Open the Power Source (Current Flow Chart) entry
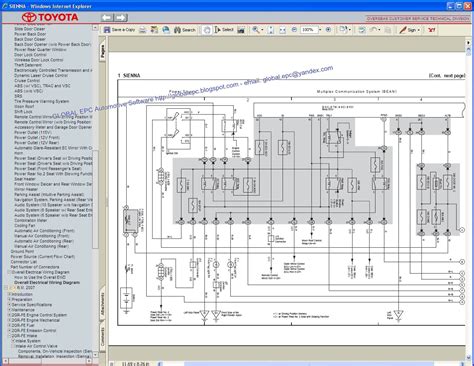This screenshot has height=366, width=474. click(43, 257)
